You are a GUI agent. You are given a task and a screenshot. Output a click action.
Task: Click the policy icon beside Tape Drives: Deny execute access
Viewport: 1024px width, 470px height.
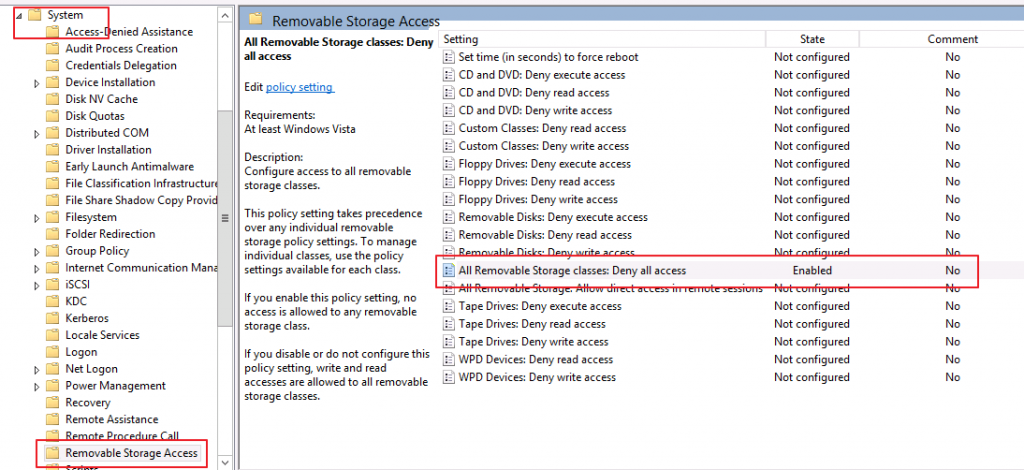[449, 306]
